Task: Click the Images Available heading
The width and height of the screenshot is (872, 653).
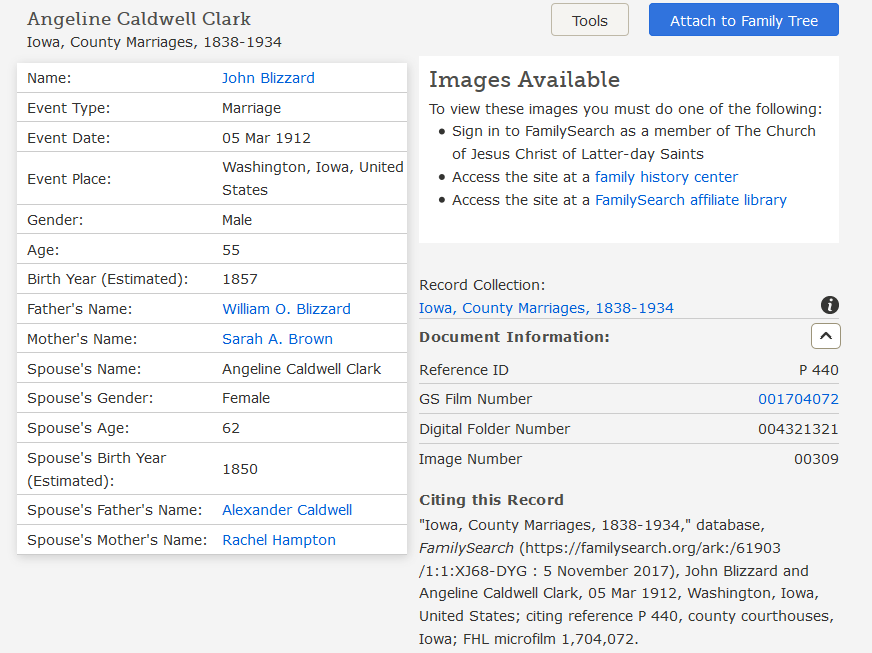Action: coord(524,80)
